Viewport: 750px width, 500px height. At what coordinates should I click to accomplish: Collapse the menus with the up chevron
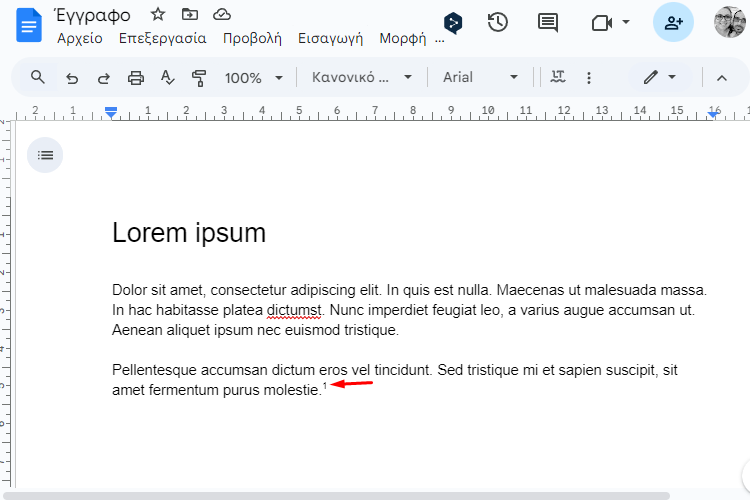(x=722, y=78)
